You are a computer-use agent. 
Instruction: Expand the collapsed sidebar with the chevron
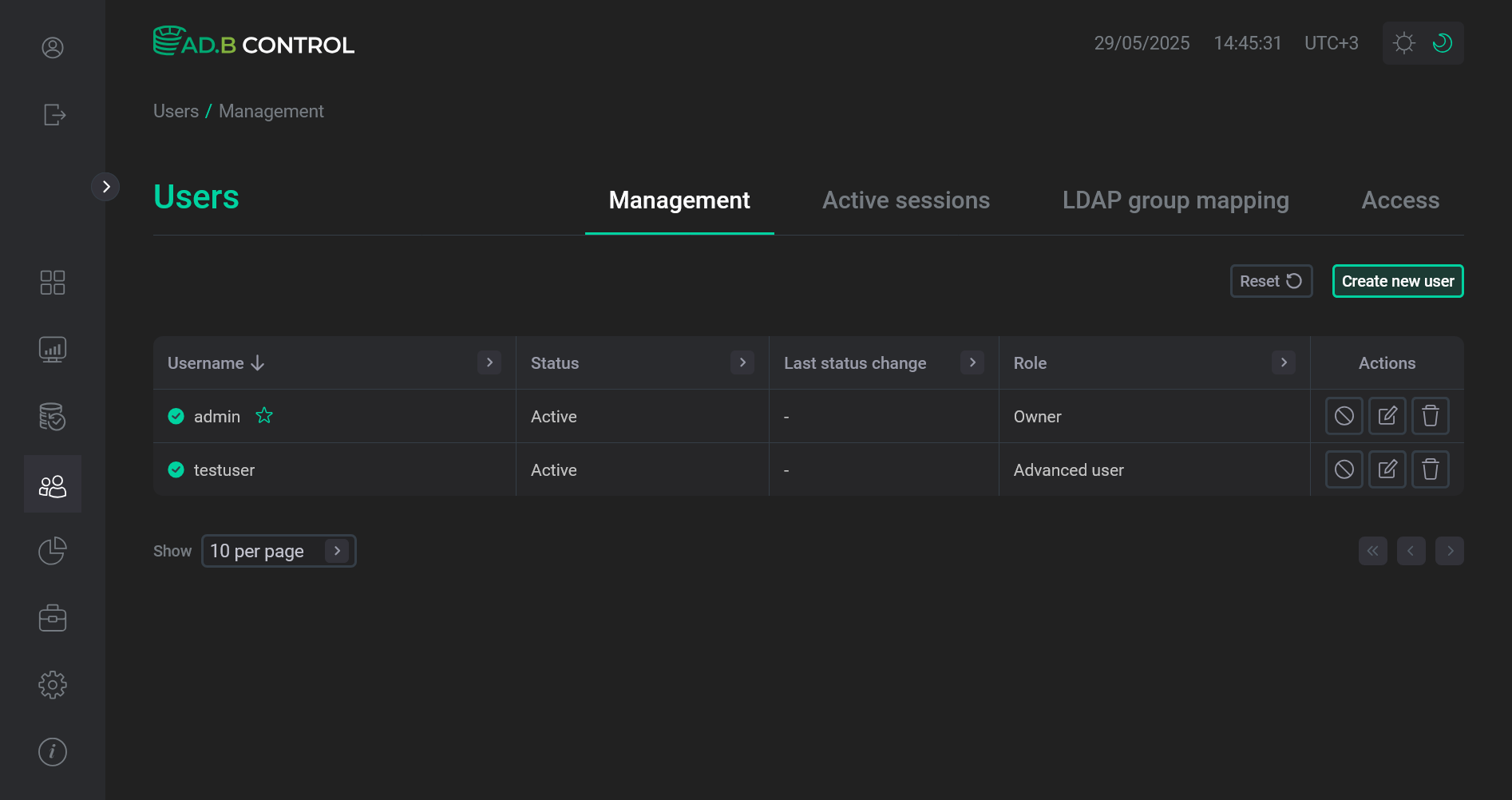pos(106,186)
